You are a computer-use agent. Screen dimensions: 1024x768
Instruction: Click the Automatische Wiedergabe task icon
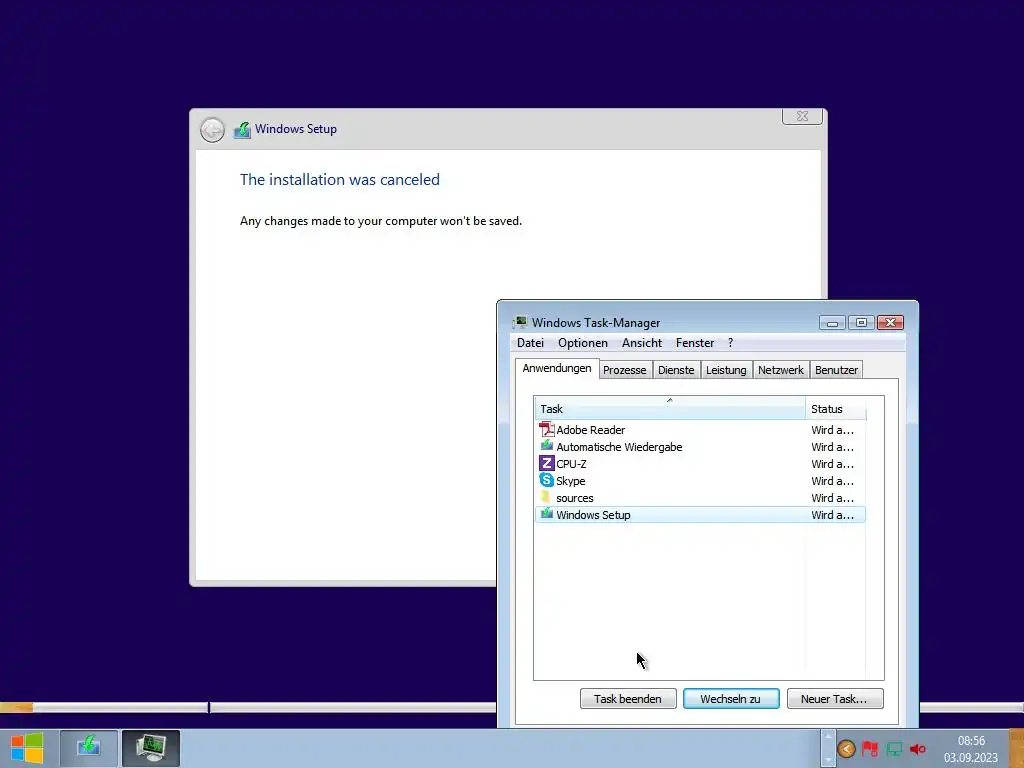[547, 446]
